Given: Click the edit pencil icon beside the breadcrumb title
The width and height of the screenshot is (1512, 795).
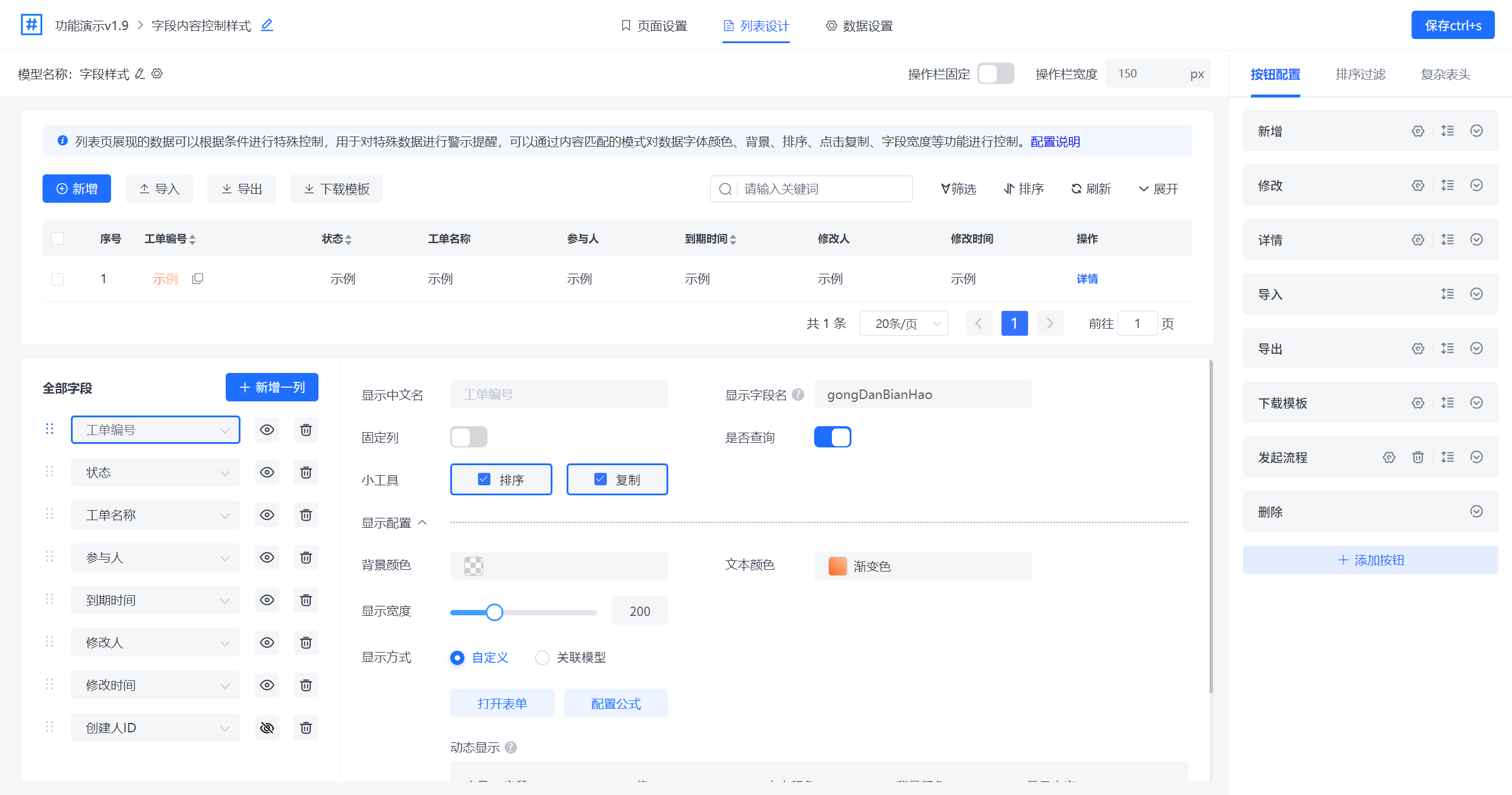Looking at the screenshot, I should coord(267,25).
